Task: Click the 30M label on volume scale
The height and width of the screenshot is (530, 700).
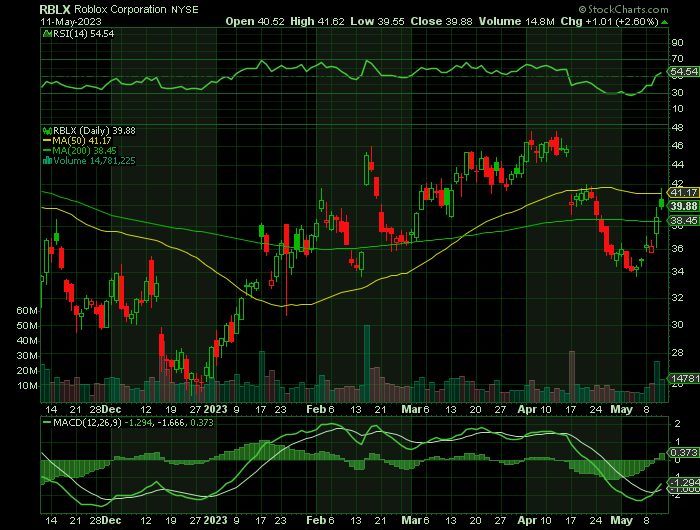Action: point(27,356)
